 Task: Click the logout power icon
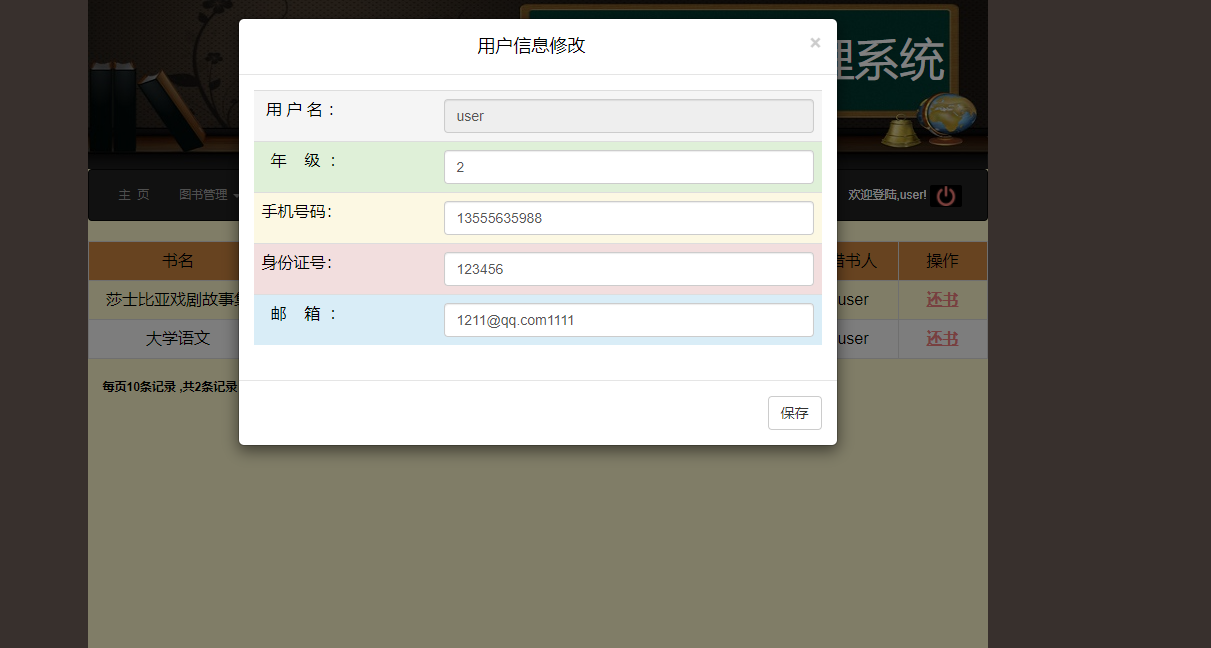945,195
